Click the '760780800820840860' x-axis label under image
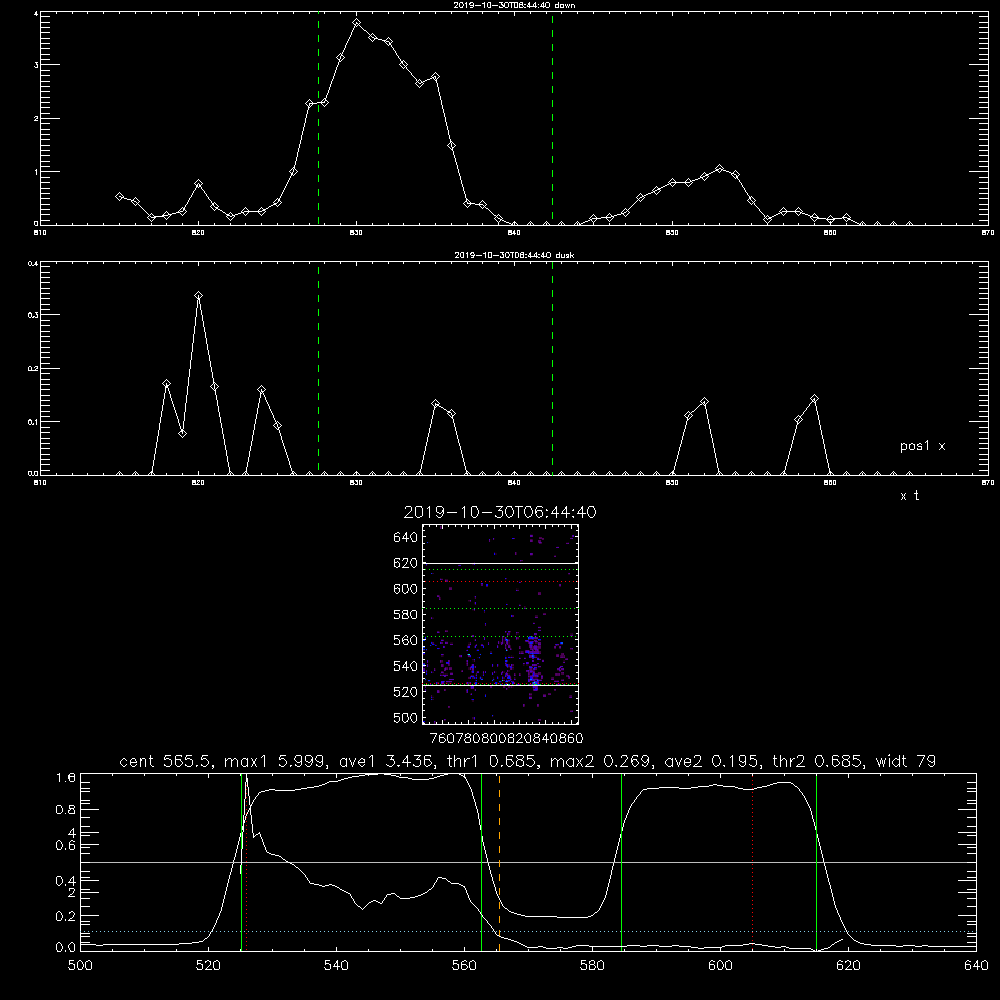Image resolution: width=1000 pixels, height=1000 pixels. tap(506, 739)
